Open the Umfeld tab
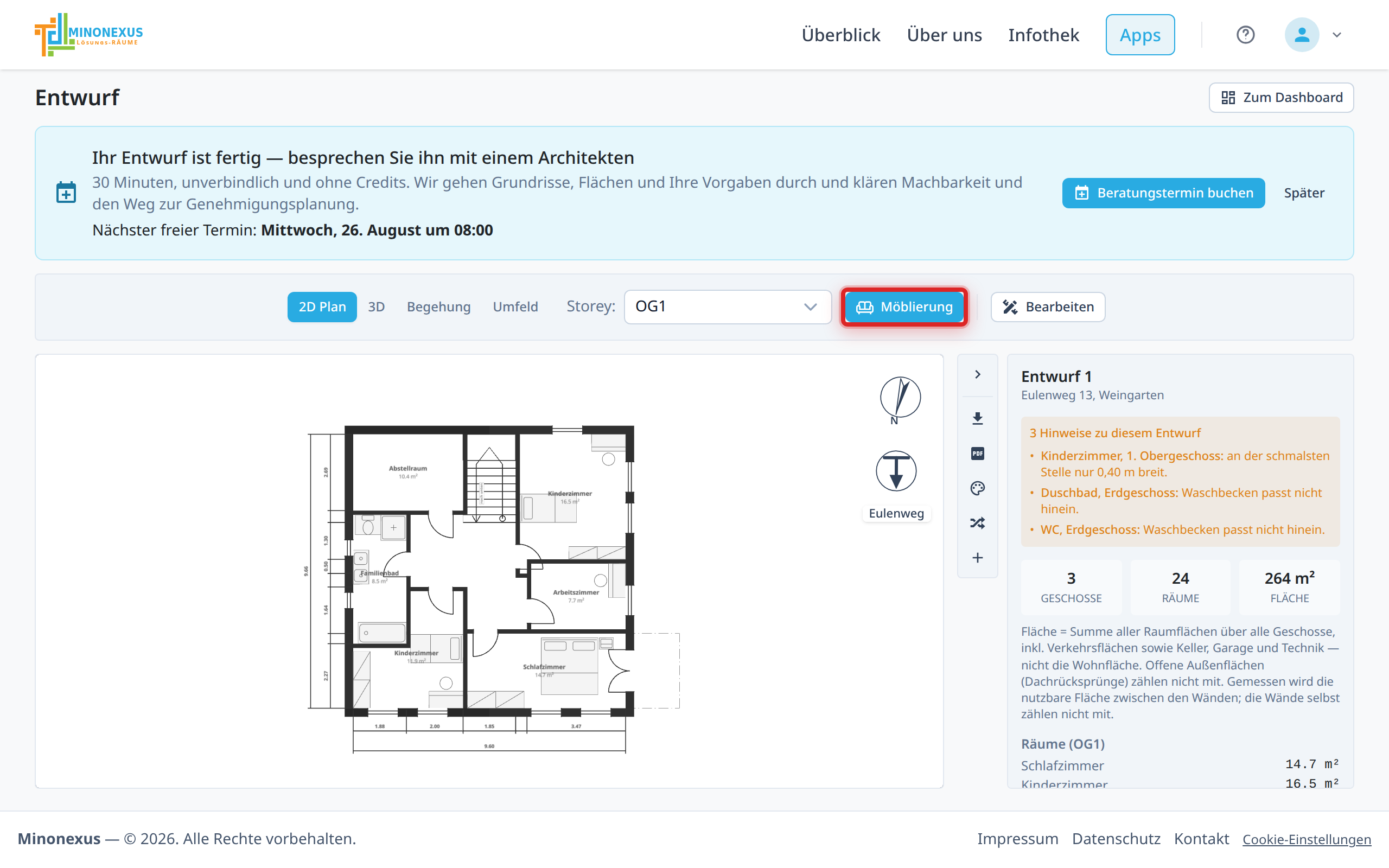The height and width of the screenshot is (868, 1389). coord(515,307)
